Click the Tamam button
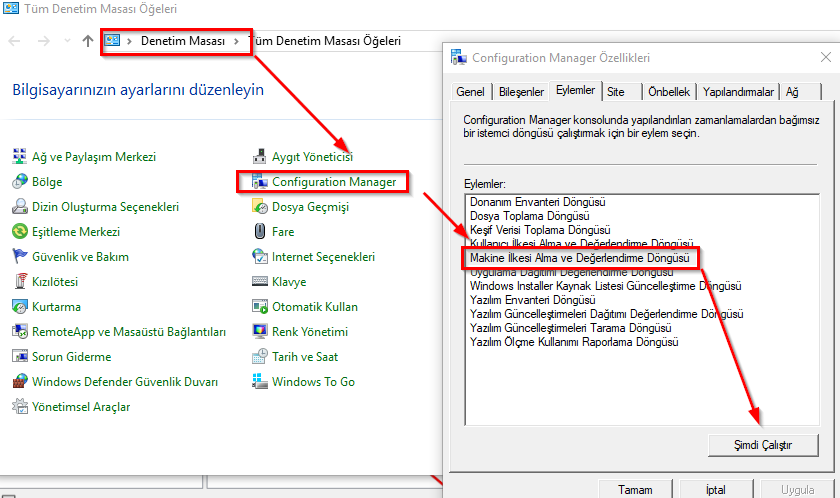 point(635,489)
